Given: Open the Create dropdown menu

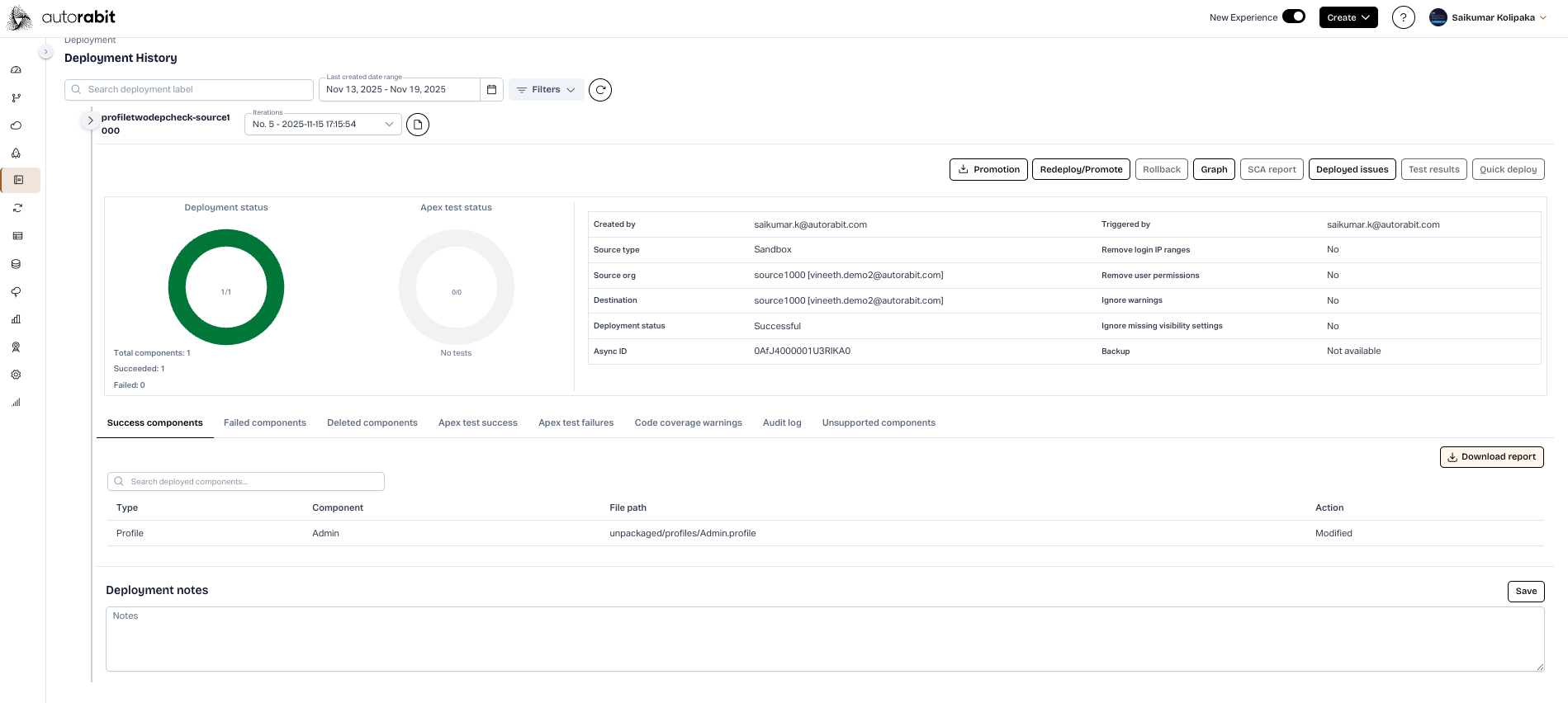Looking at the screenshot, I should tap(1348, 17).
